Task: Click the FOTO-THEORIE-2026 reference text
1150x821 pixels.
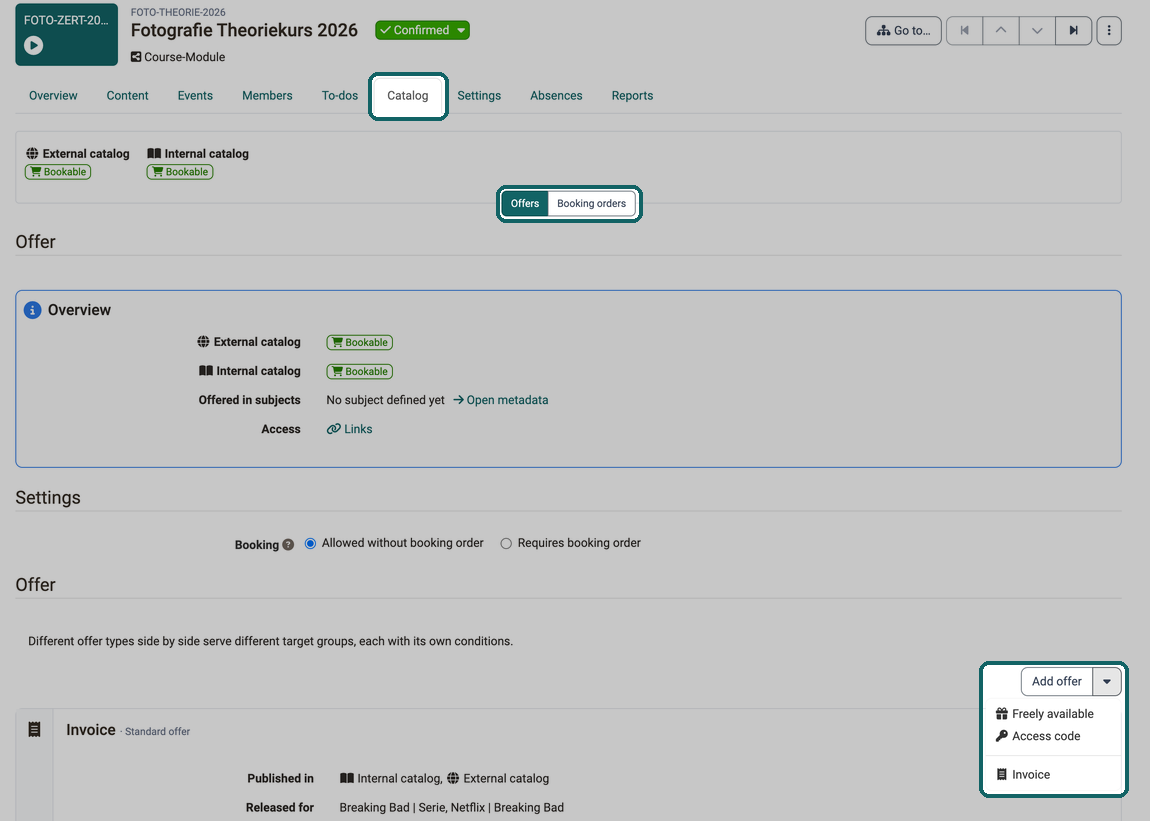Action: pyautogui.click(x=178, y=12)
